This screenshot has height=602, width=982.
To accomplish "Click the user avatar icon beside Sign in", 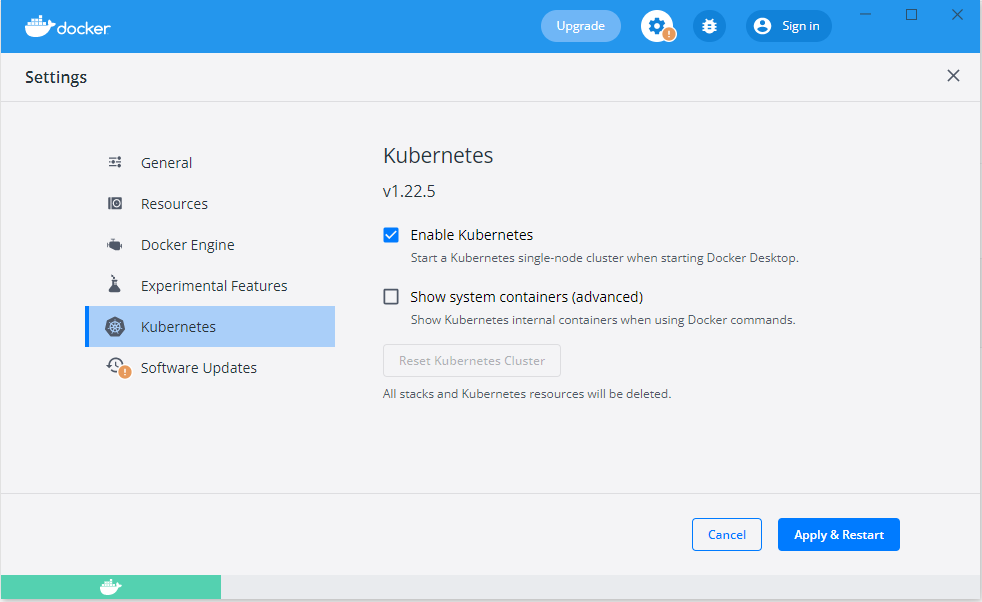I will point(762,26).
